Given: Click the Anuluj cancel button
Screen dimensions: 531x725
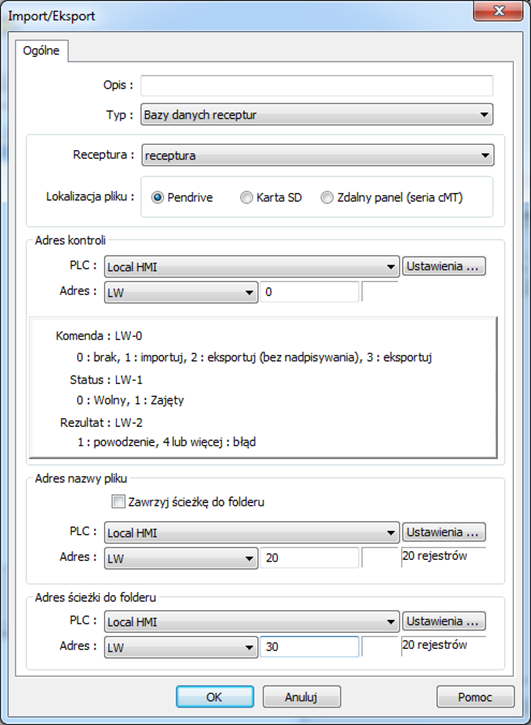Looking at the screenshot, I should click(x=302, y=697).
